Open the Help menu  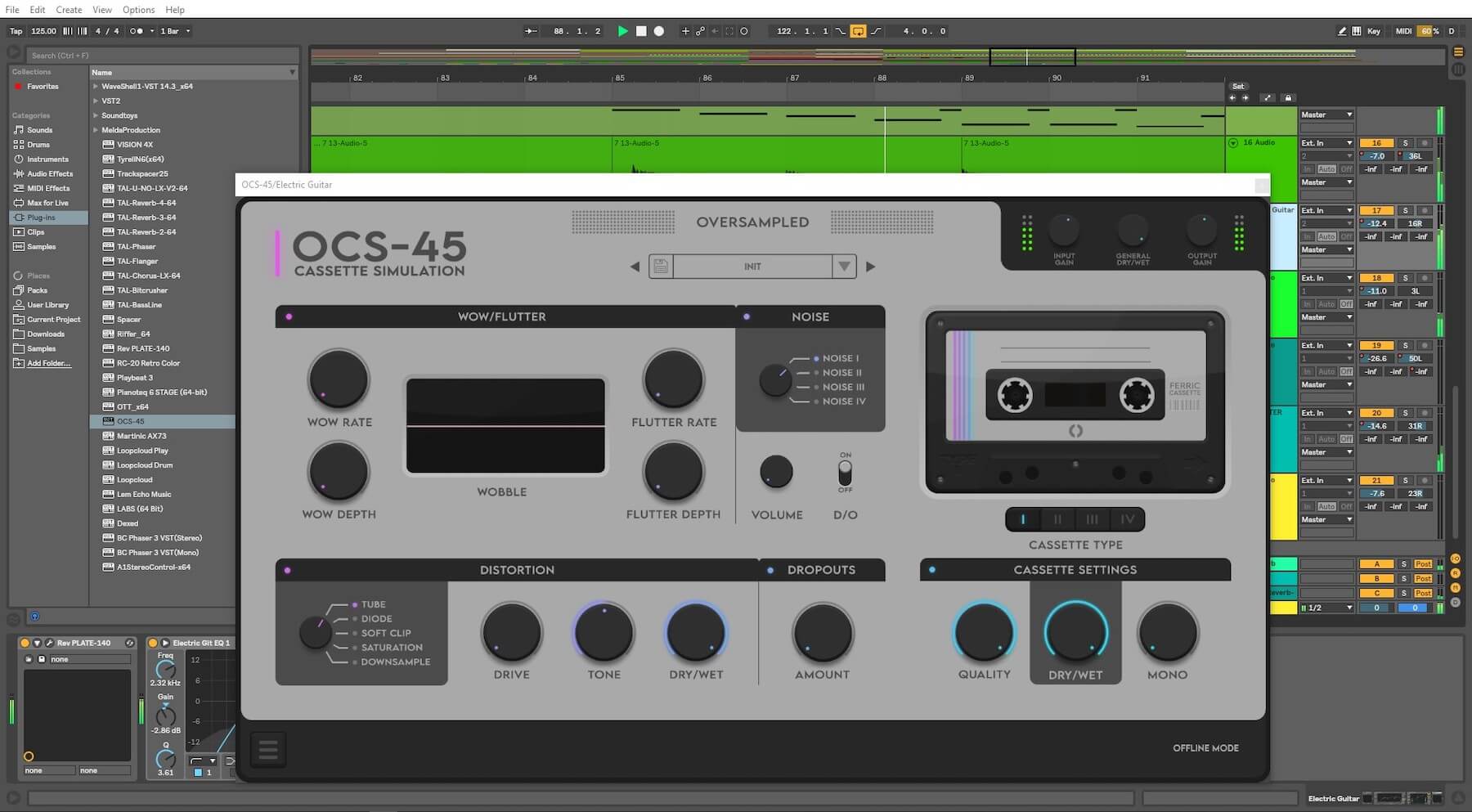[175, 10]
